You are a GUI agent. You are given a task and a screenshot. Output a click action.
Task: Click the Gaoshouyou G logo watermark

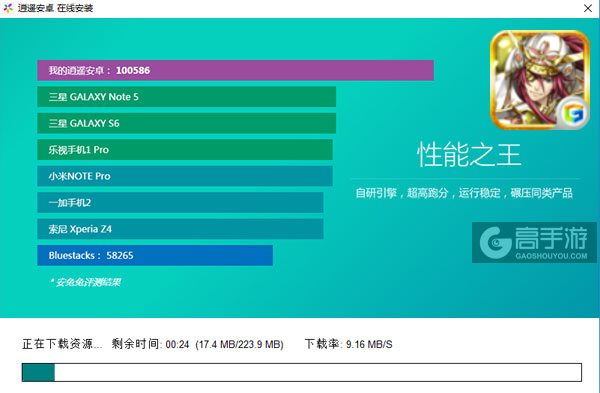click(x=496, y=242)
